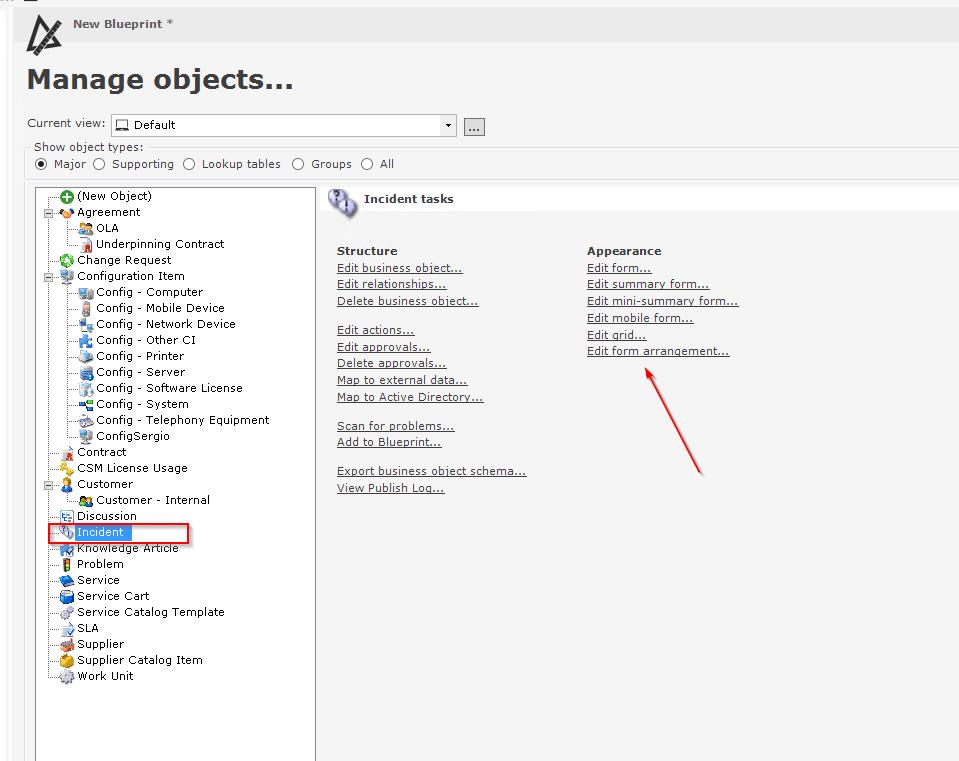Viewport: 959px width, 761px height.
Task: Click the Export business object schema link
Action: 431,471
